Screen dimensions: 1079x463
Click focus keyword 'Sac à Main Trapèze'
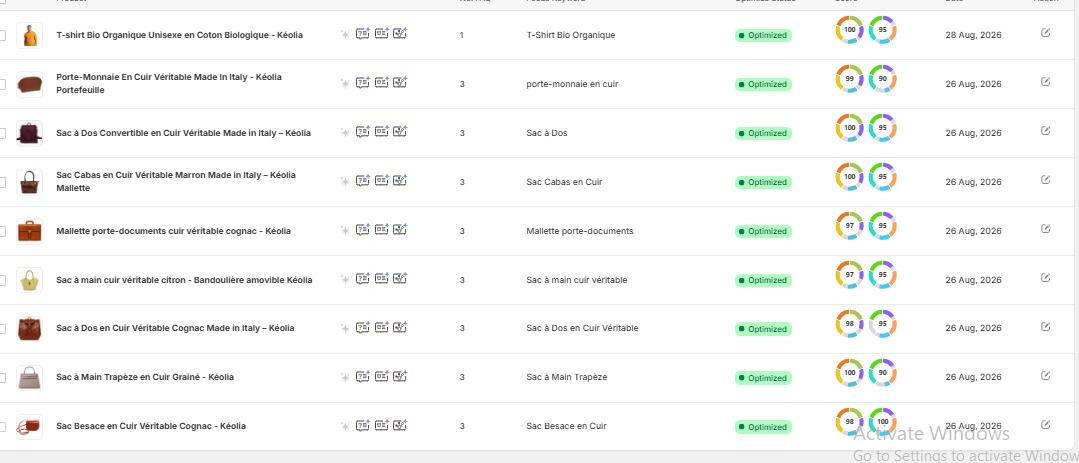tap(567, 377)
